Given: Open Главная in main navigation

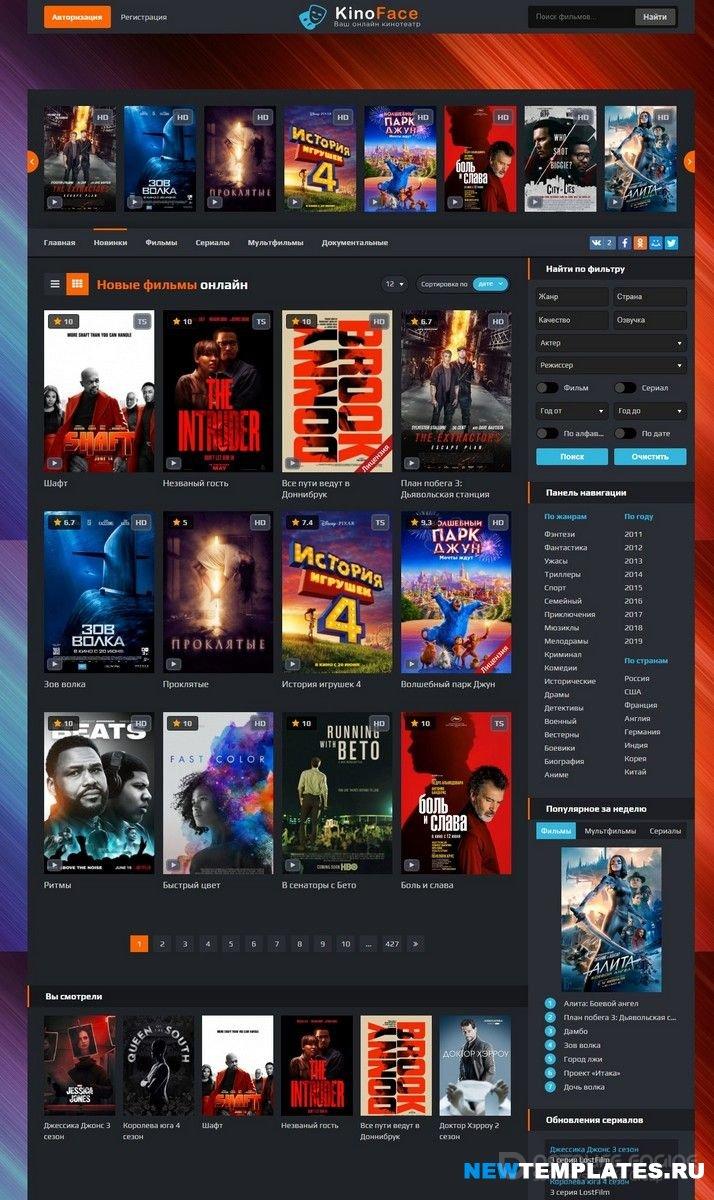Looking at the screenshot, I should [60, 243].
